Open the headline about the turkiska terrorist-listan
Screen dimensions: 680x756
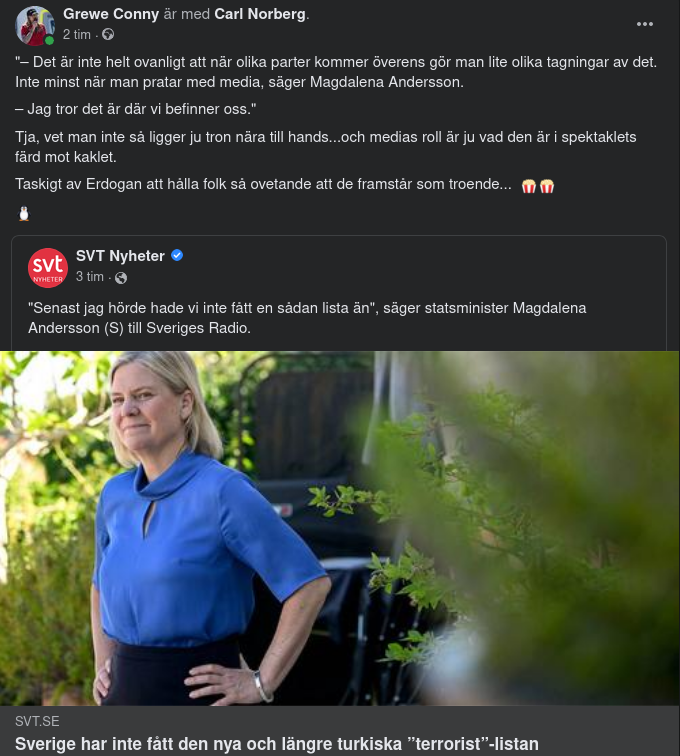click(277, 744)
